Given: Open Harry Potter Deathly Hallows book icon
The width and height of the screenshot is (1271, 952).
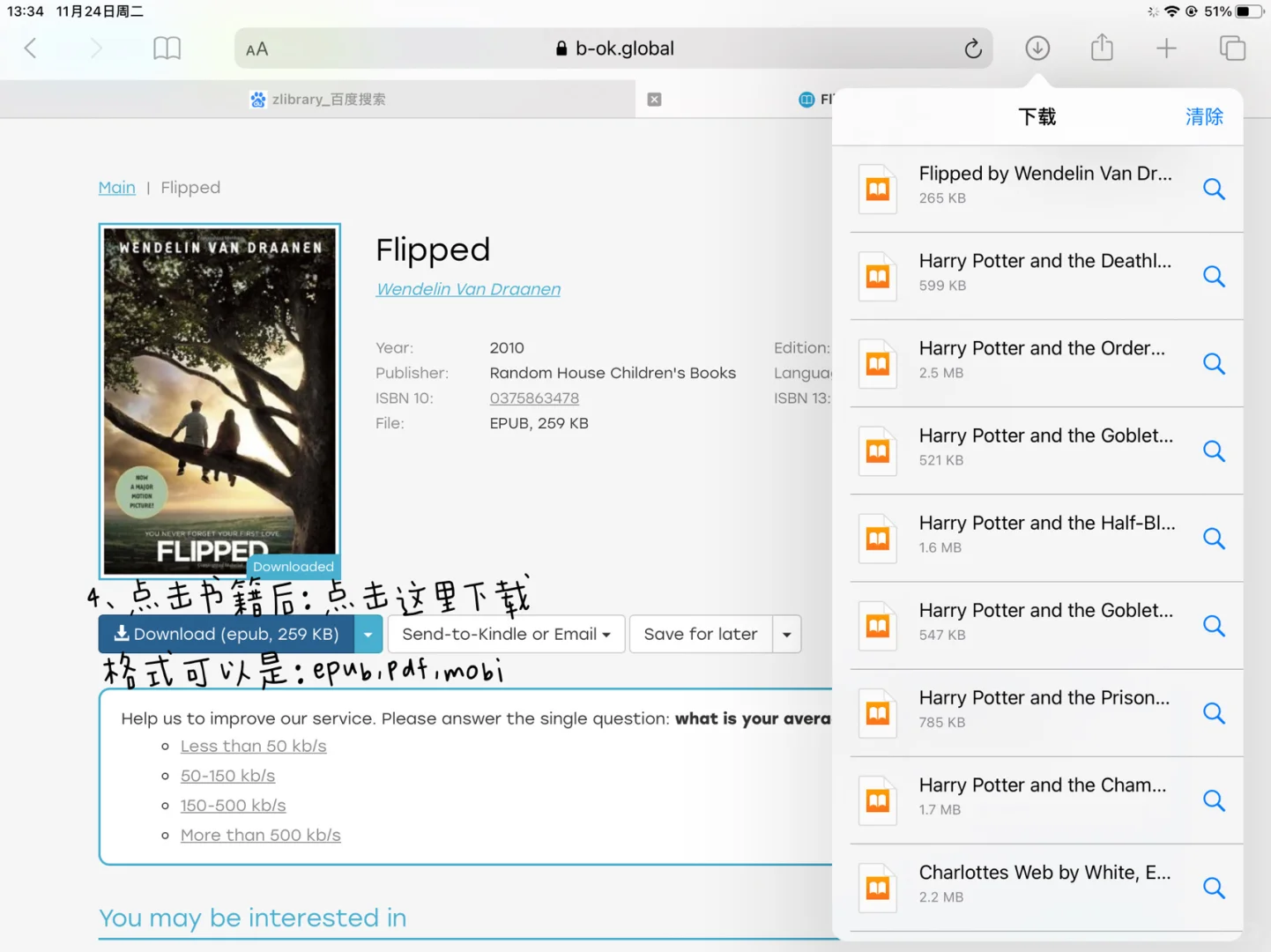Looking at the screenshot, I should tap(878, 276).
